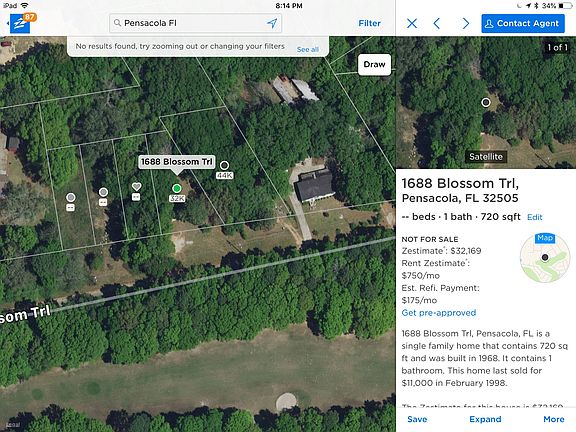
Task: Tap the heart saved-home marker
Action: coord(136,187)
